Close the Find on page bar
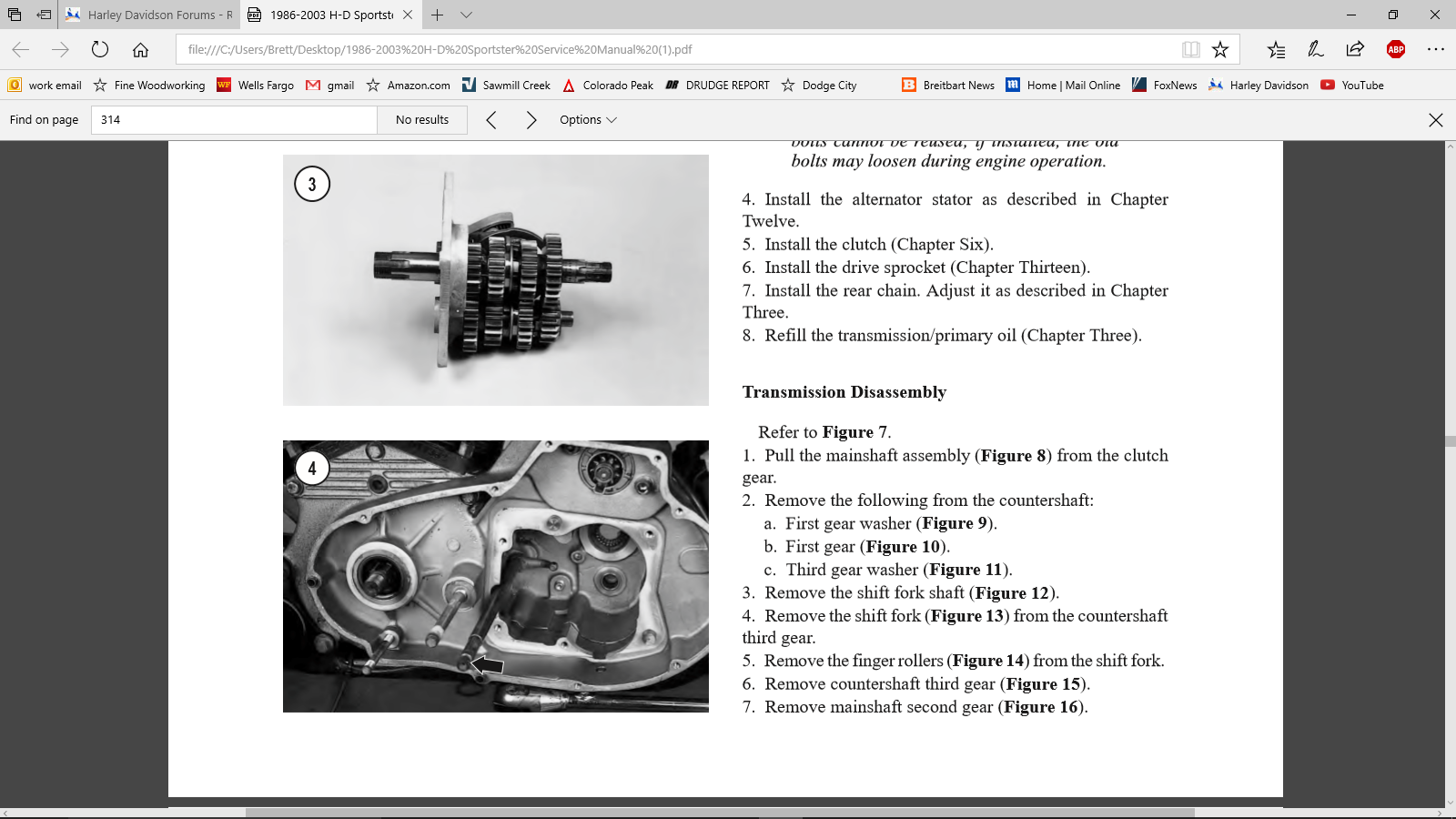 coord(1435,120)
